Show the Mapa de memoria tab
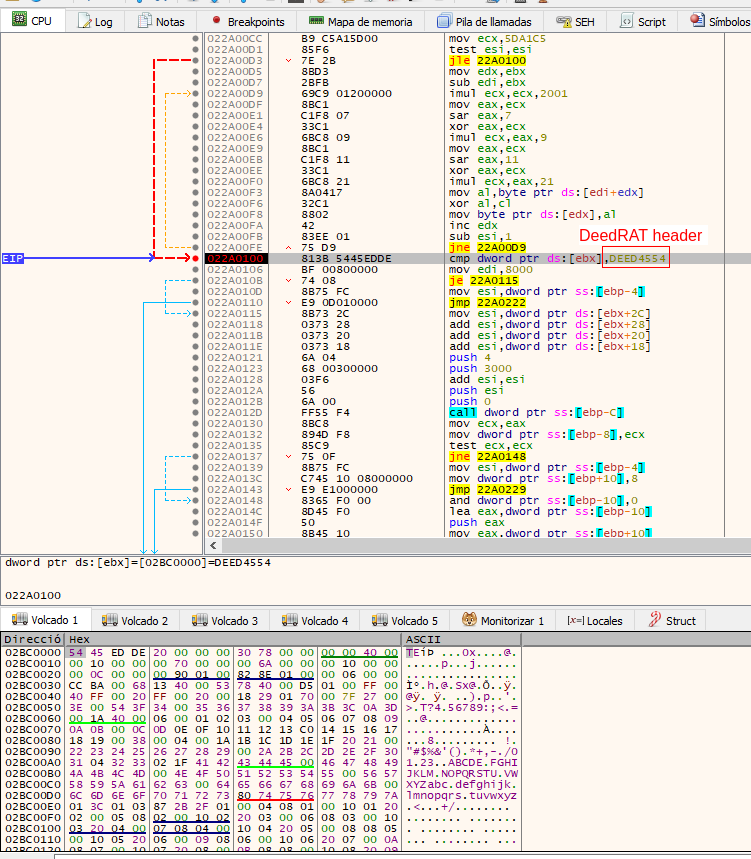Screen dimensions: 751x859 click(361, 21)
